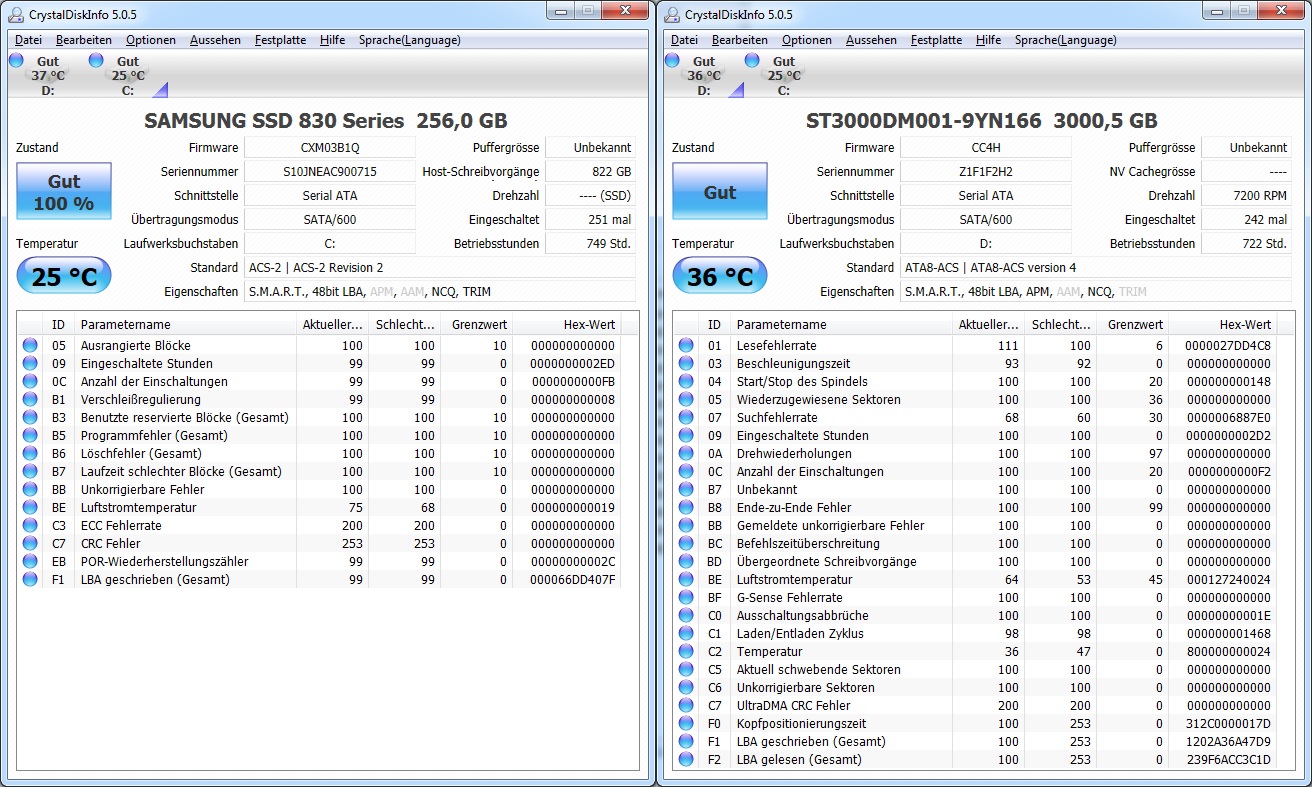Click Betriebsstunden value 749 Std.
Screen dimensions: 1313x788
591,243
